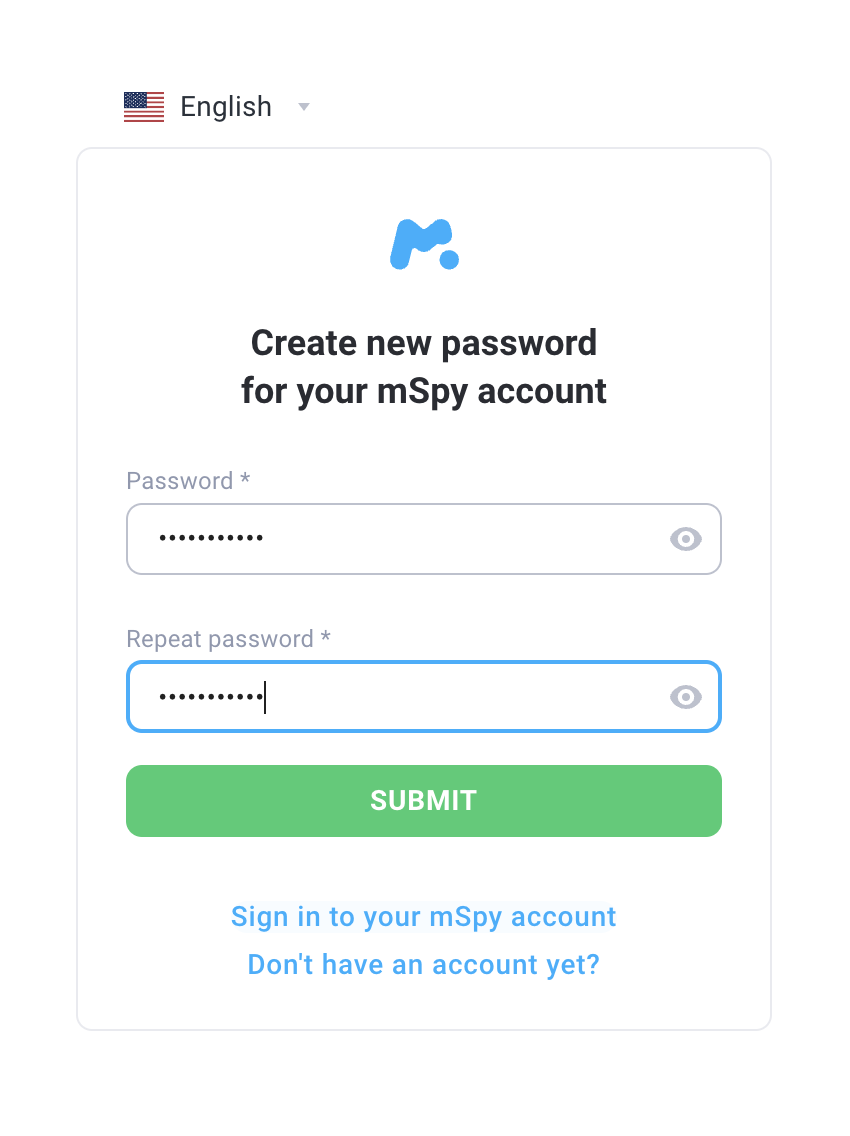Click the heading line for your mSpy account
This screenshot has height=1136, width=850.
(424, 391)
